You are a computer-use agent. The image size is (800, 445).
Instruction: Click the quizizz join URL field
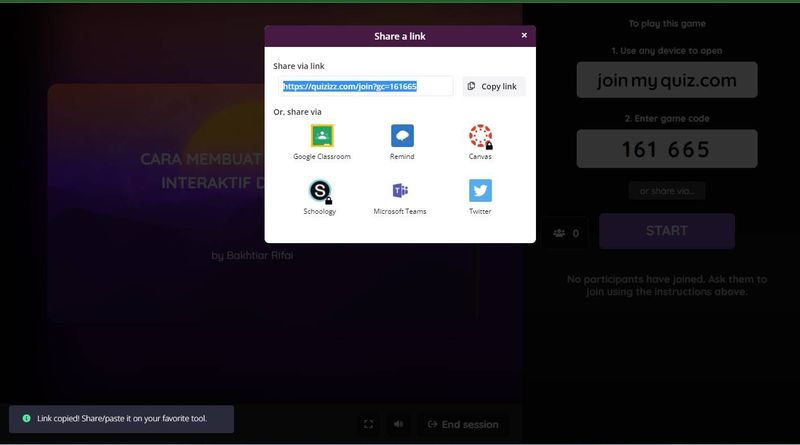(364, 86)
